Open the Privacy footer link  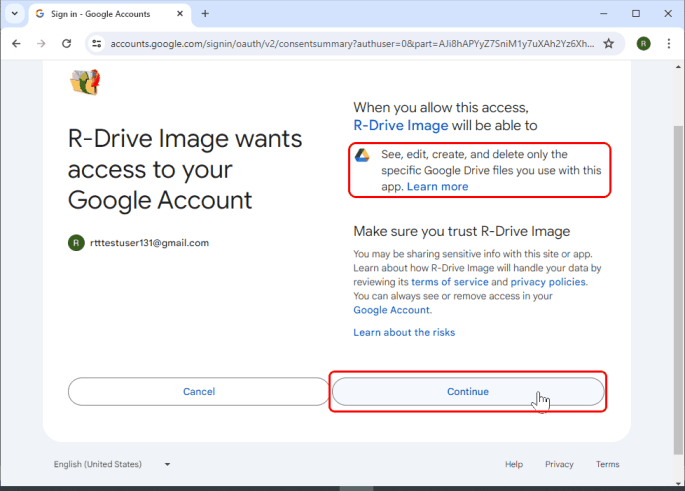click(559, 464)
